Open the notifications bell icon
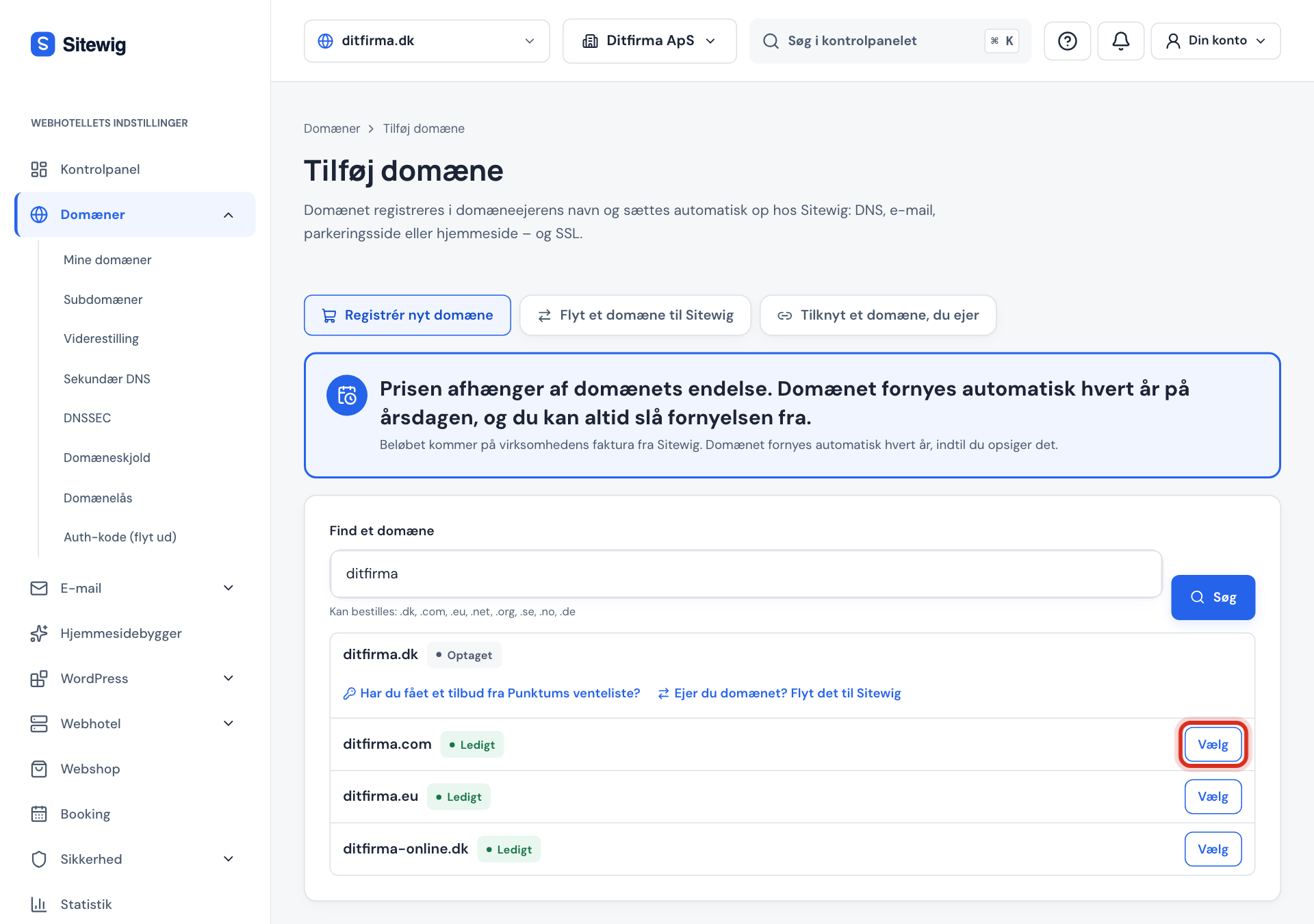The height and width of the screenshot is (924, 1314). [x=1120, y=41]
